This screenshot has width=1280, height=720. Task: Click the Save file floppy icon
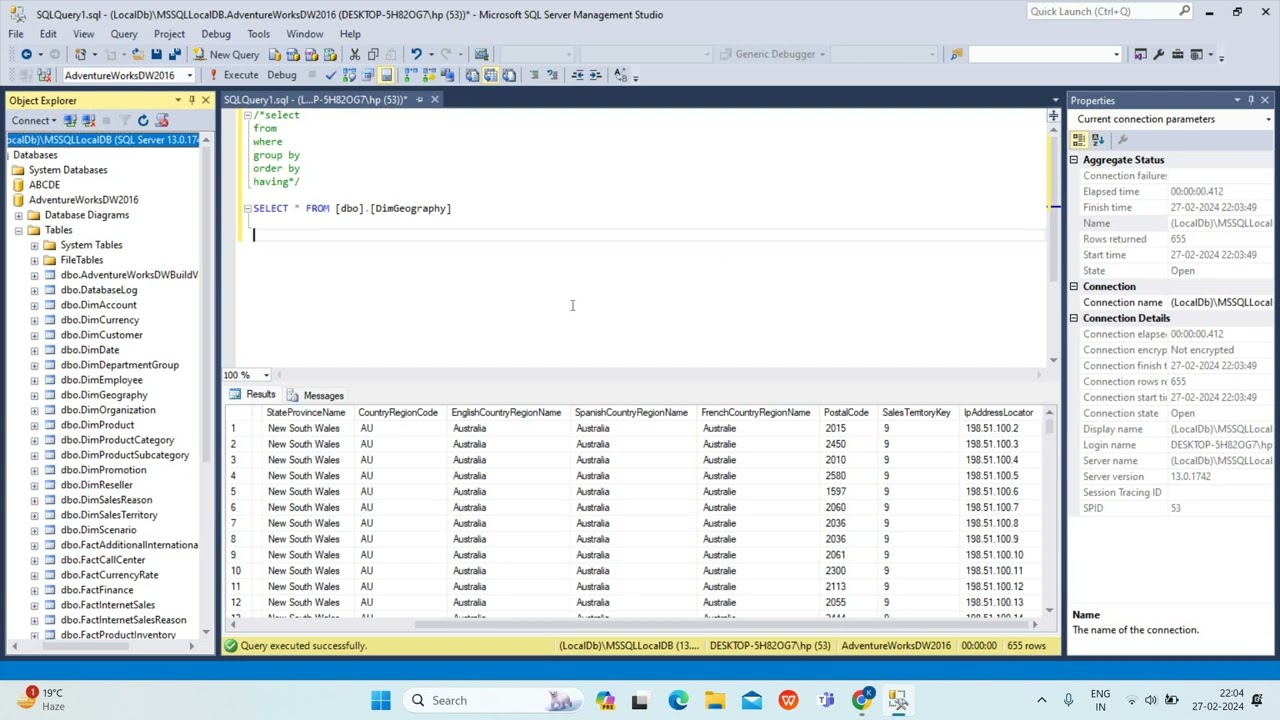[156, 54]
